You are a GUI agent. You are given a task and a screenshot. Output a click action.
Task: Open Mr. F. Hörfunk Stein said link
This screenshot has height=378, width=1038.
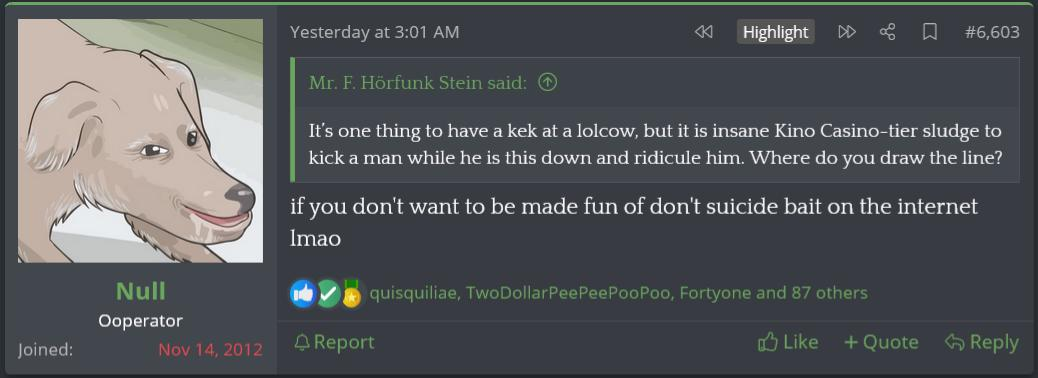[418, 83]
